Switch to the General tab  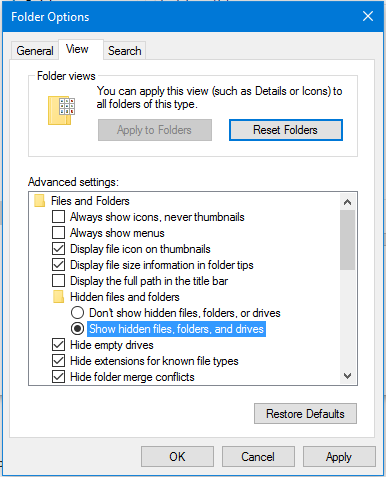point(35,51)
